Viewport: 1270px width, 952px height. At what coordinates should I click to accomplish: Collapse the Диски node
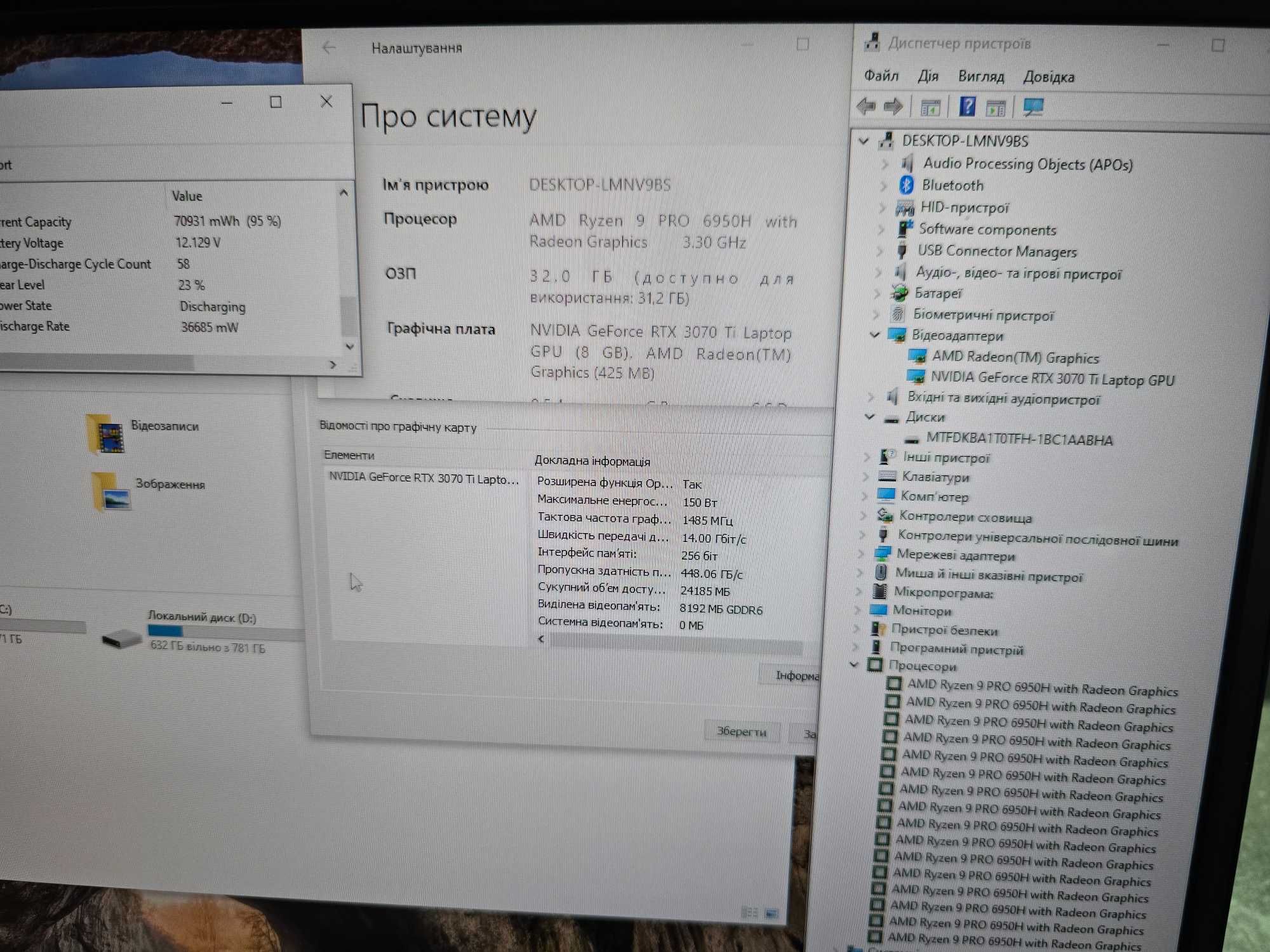[x=870, y=417]
